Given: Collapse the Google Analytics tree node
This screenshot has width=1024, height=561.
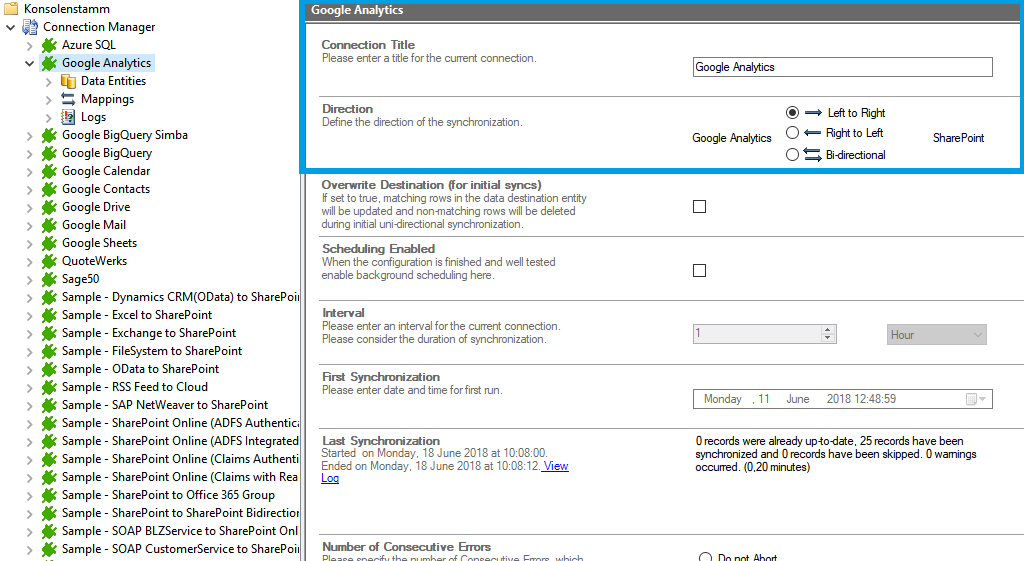Looking at the screenshot, I should [x=29, y=63].
